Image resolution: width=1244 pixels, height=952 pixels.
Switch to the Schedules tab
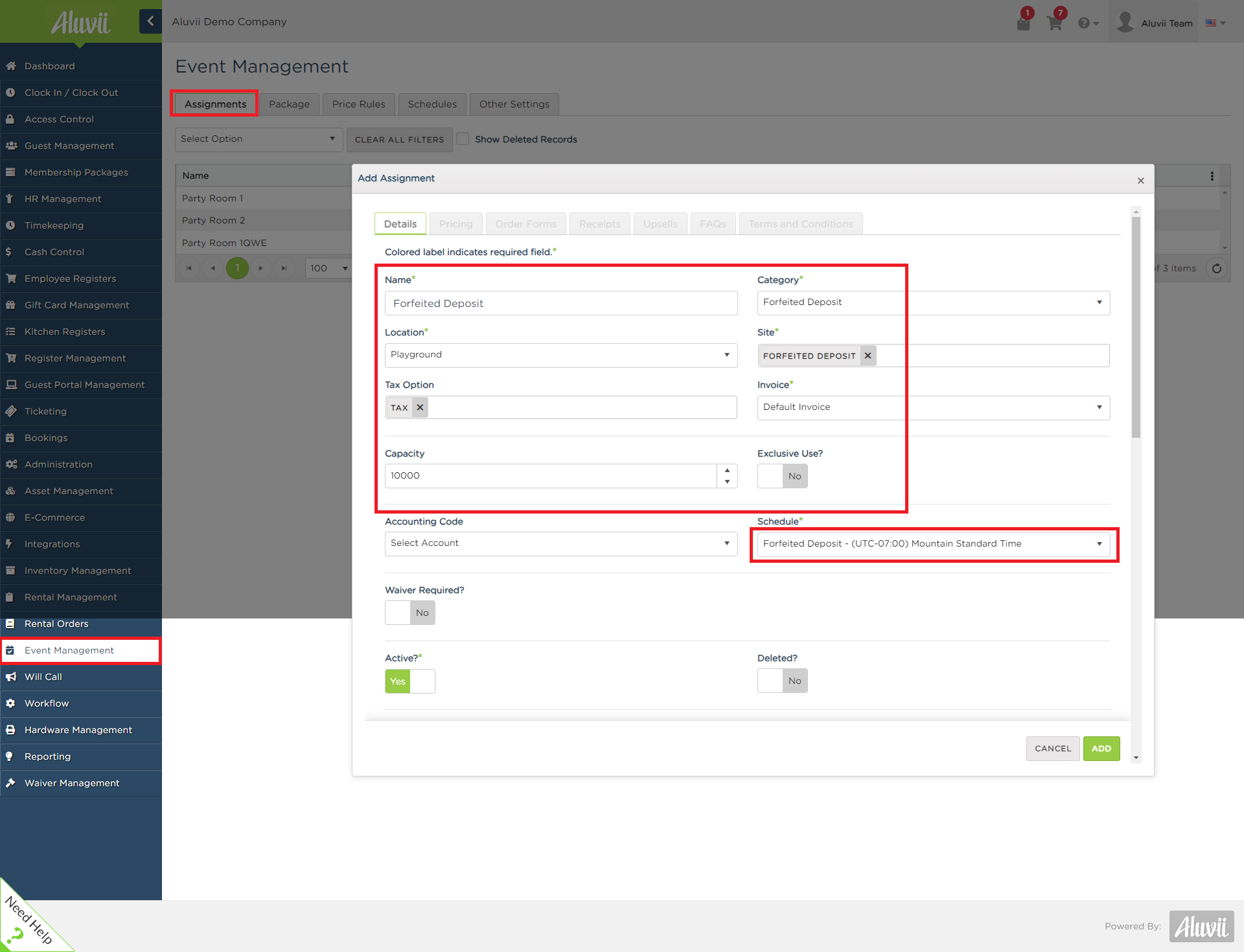[432, 104]
